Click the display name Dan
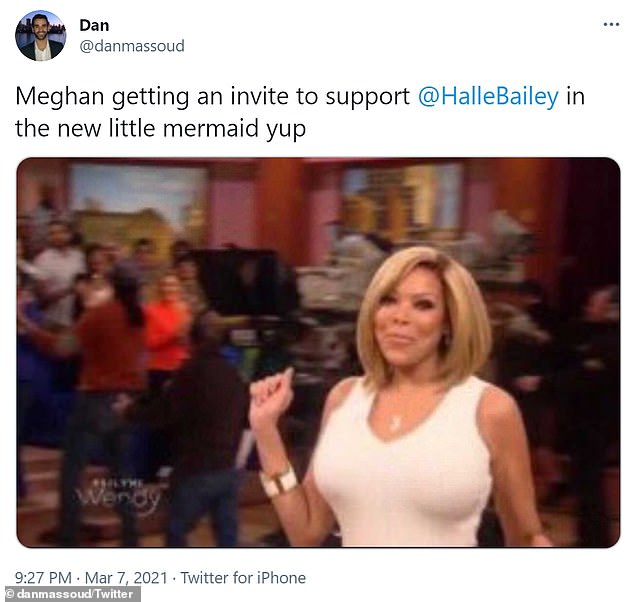This screenshot has width=634, height=602. pyautogui.click(x=94, y=25)
